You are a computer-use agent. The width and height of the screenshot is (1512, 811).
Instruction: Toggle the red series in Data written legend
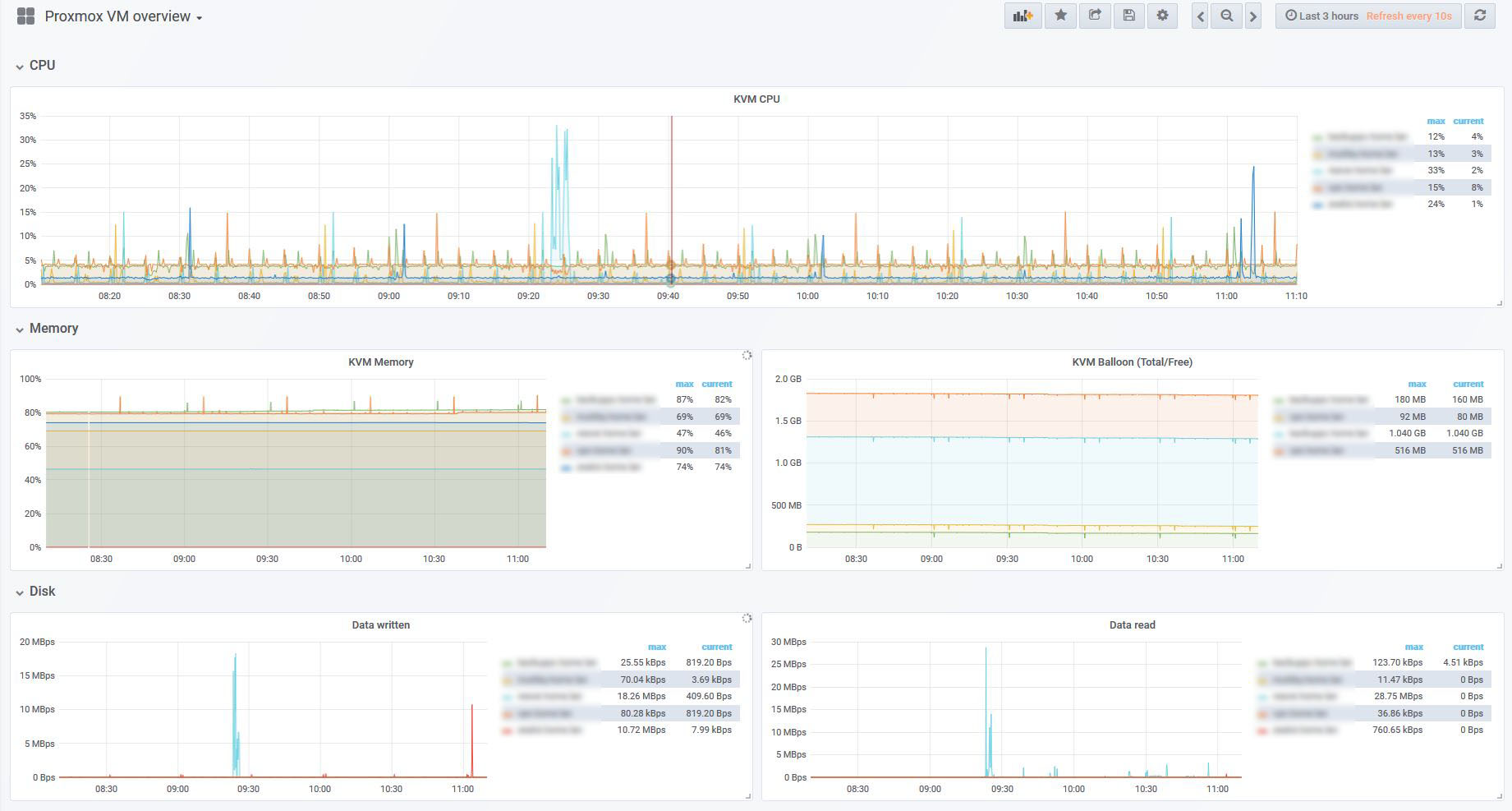point(542,730)
